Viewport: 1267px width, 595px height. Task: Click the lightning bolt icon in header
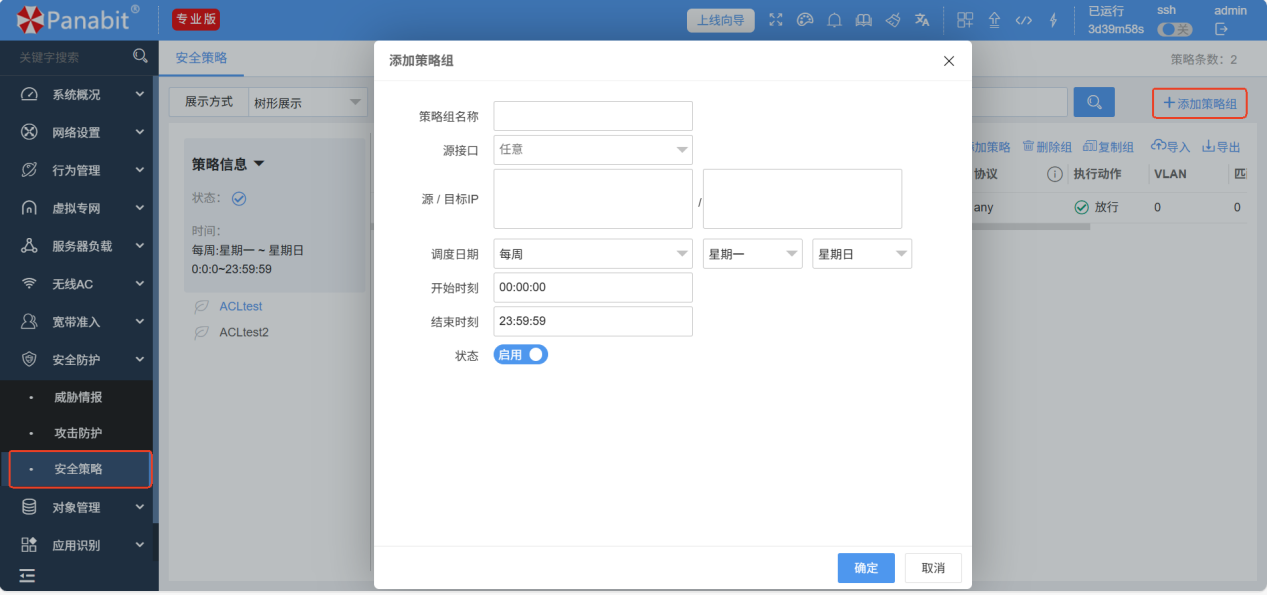point(1053,20)
